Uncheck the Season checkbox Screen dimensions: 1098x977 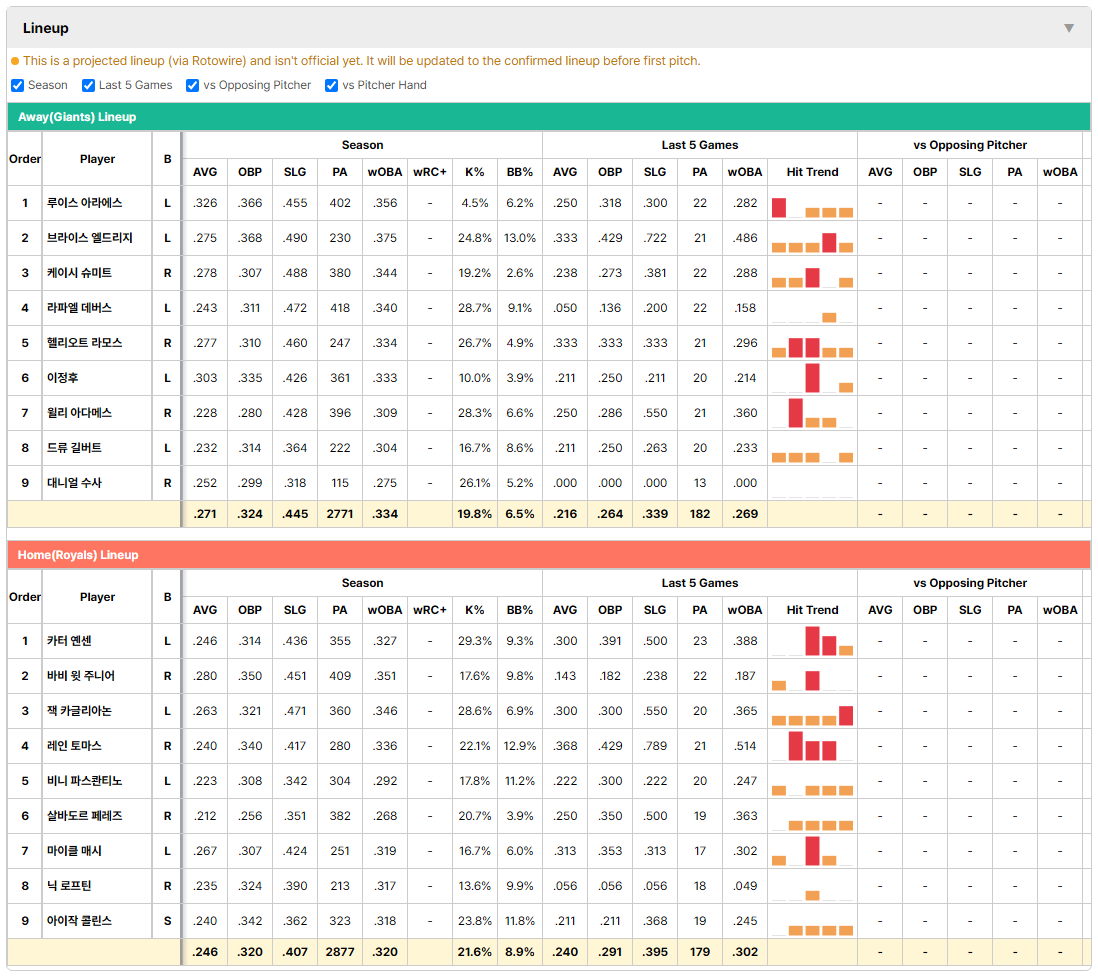(18, 85)
